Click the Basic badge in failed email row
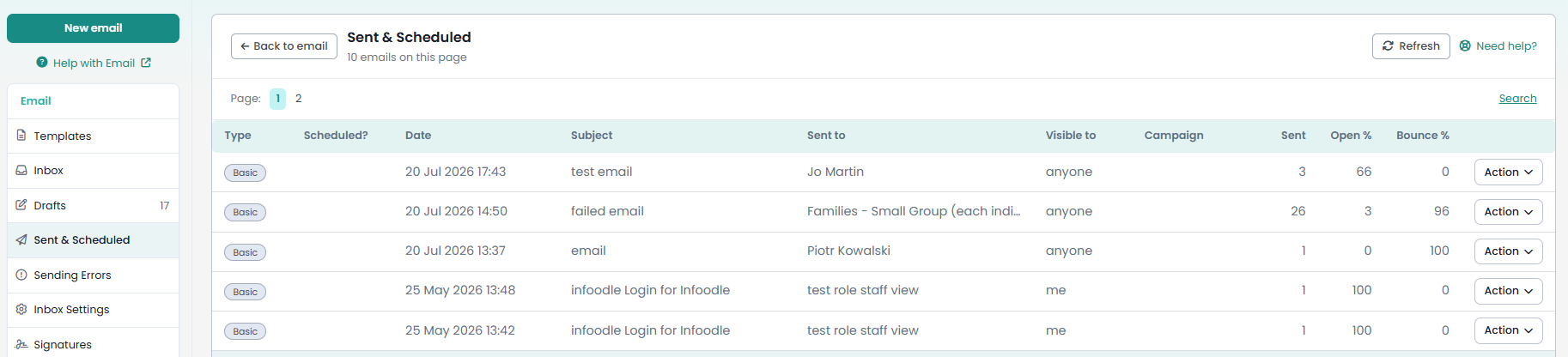 tap(246, 212)
